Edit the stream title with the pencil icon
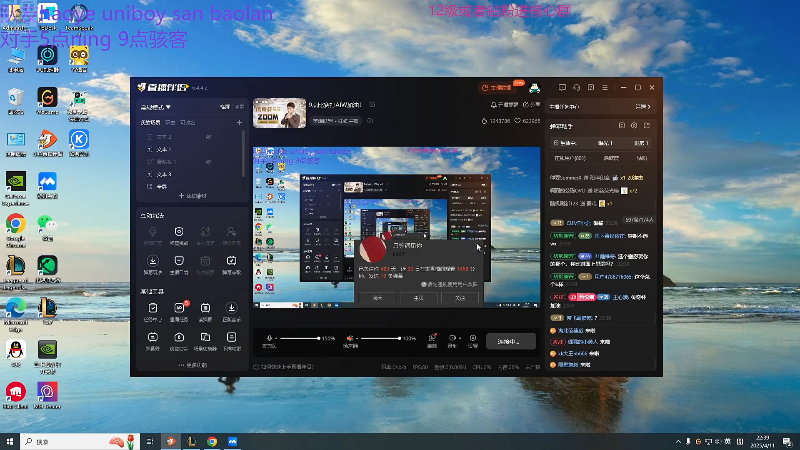800x450 pixels. 372,105
